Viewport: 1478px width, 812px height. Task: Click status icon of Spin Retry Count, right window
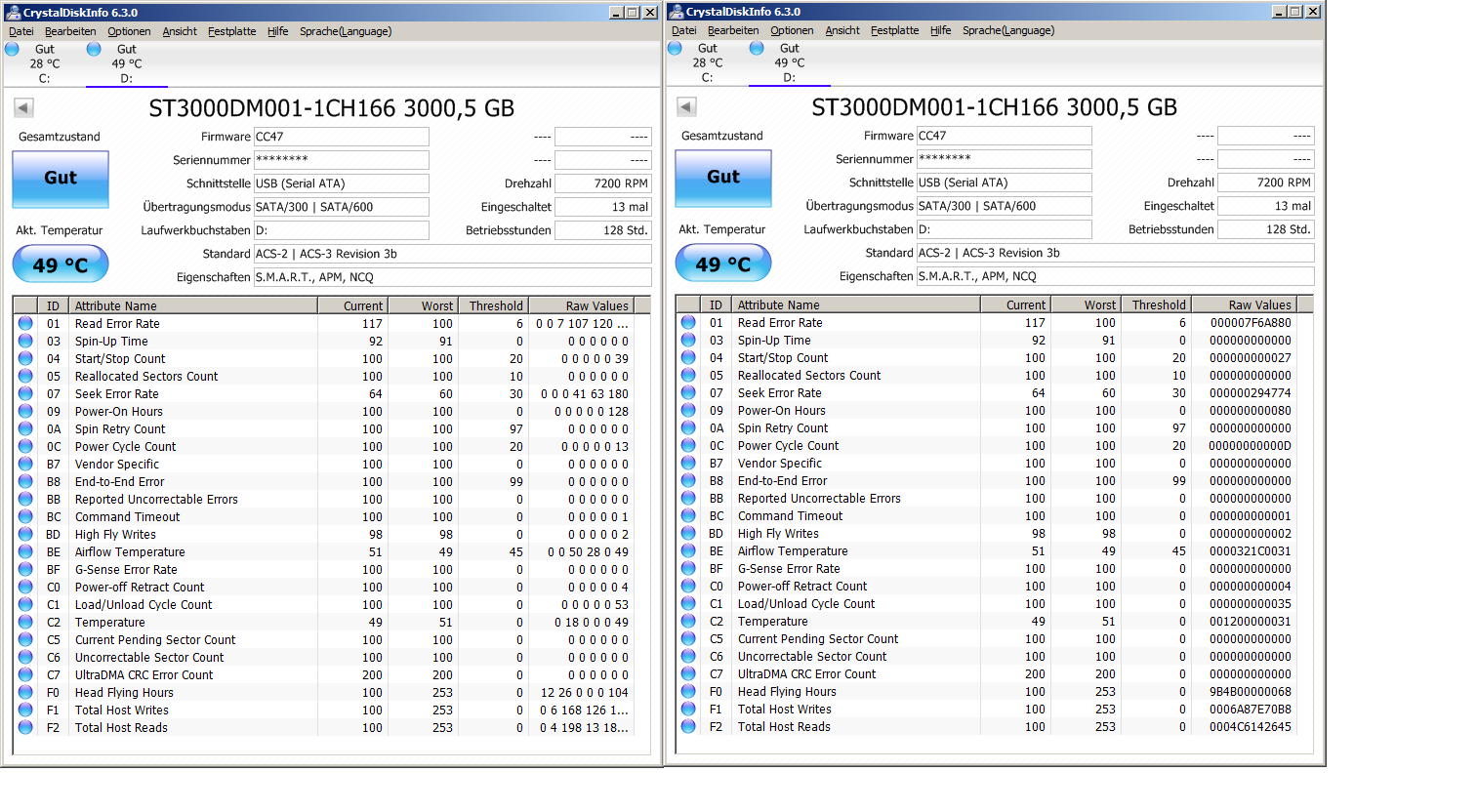(x=688, y=427)
